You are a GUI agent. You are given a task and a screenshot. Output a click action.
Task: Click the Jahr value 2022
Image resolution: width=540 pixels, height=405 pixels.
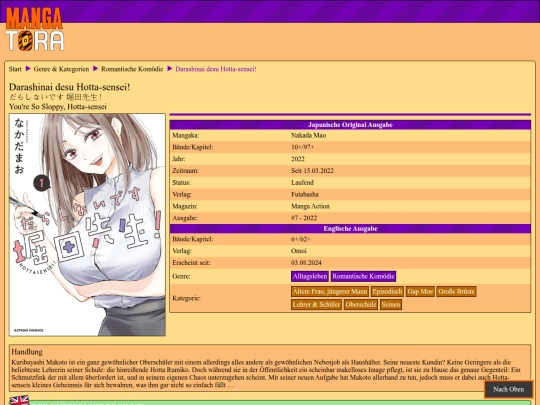click(x=298, y=159)
